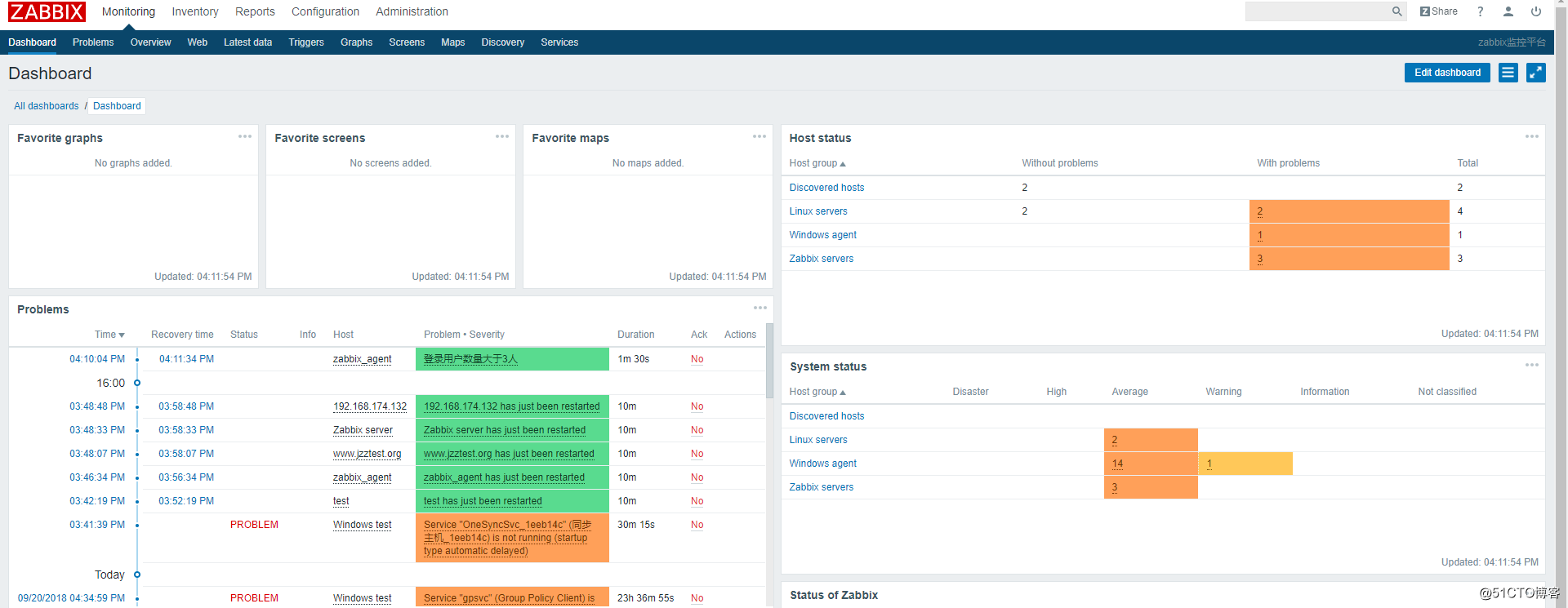Viewport: 1568px width, 608px height.
Task: Open dashboard actions list icon
Action: 1508,73
